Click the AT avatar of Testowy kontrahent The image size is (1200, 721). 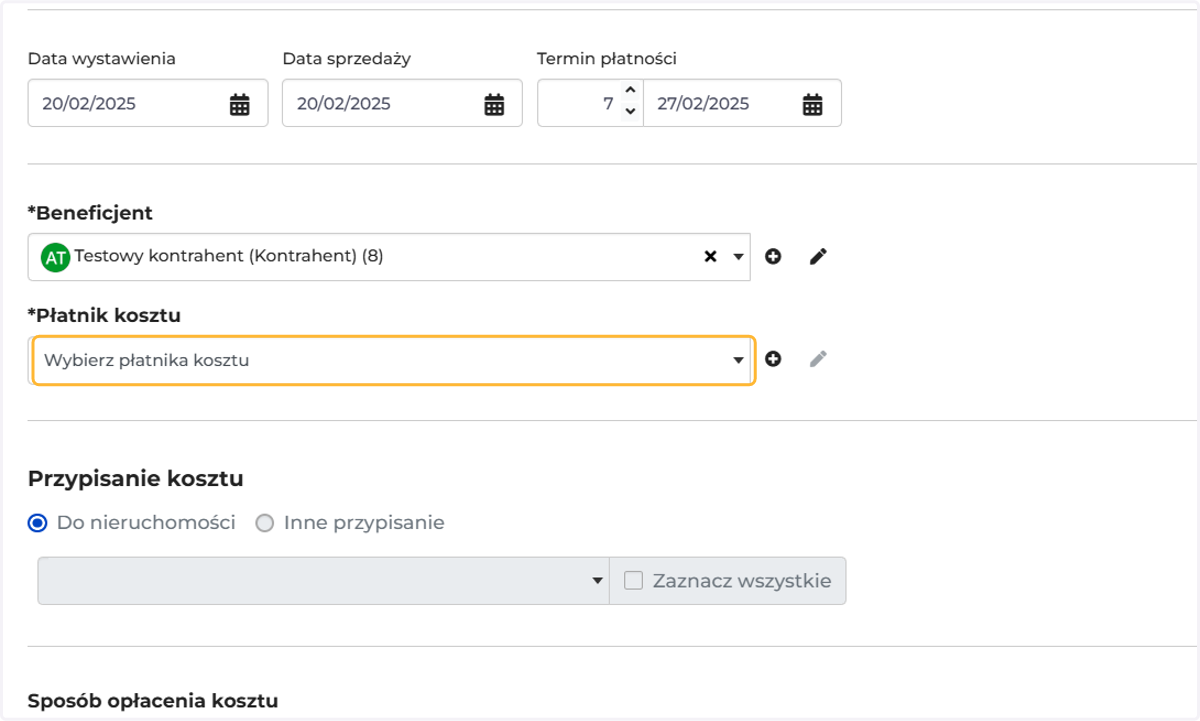pyautogui.click(x=56, y=258)
